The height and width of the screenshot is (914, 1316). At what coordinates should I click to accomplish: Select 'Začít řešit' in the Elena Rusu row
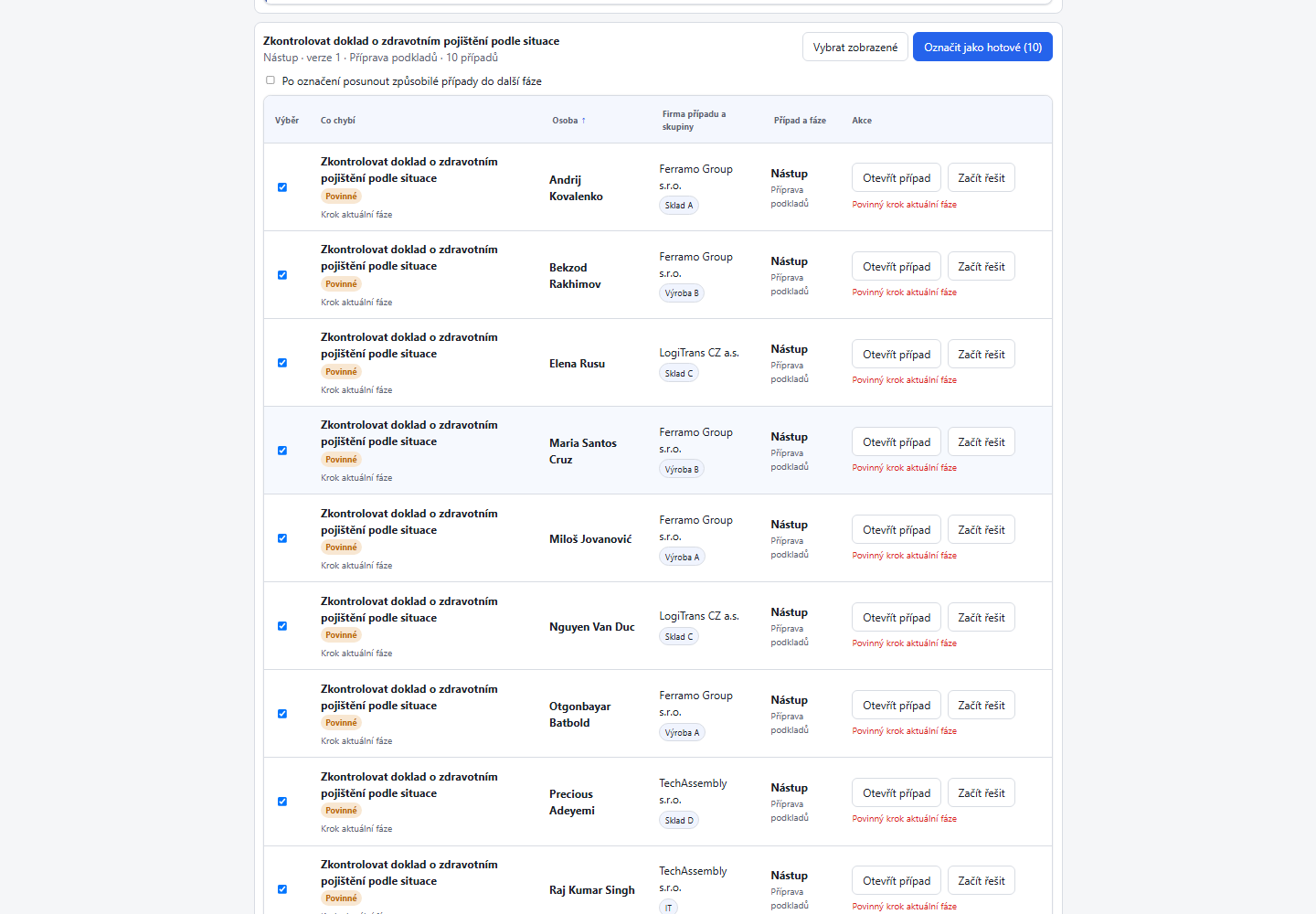982,354
